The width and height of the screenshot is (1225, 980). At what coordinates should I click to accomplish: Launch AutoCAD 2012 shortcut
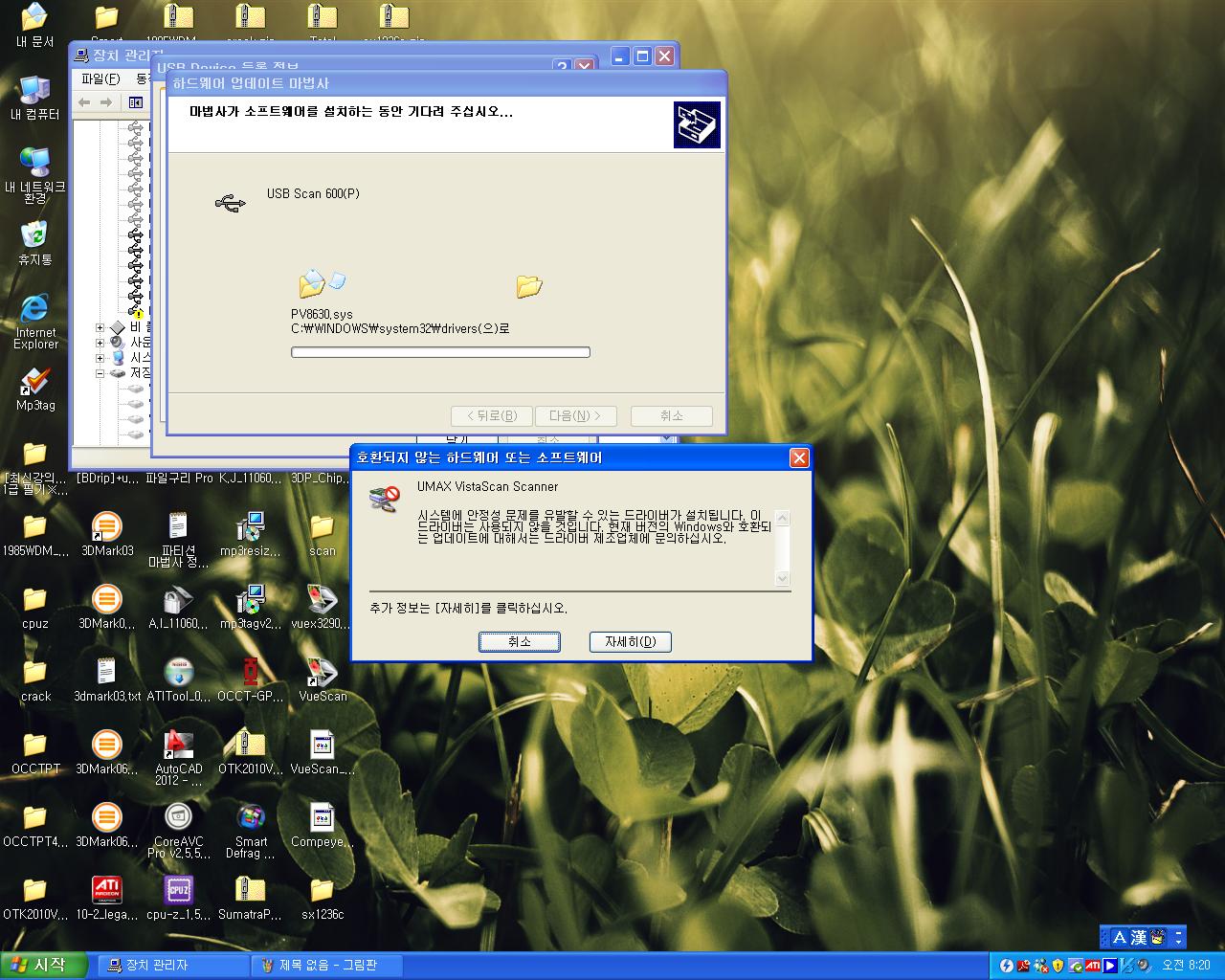point(178,758)
